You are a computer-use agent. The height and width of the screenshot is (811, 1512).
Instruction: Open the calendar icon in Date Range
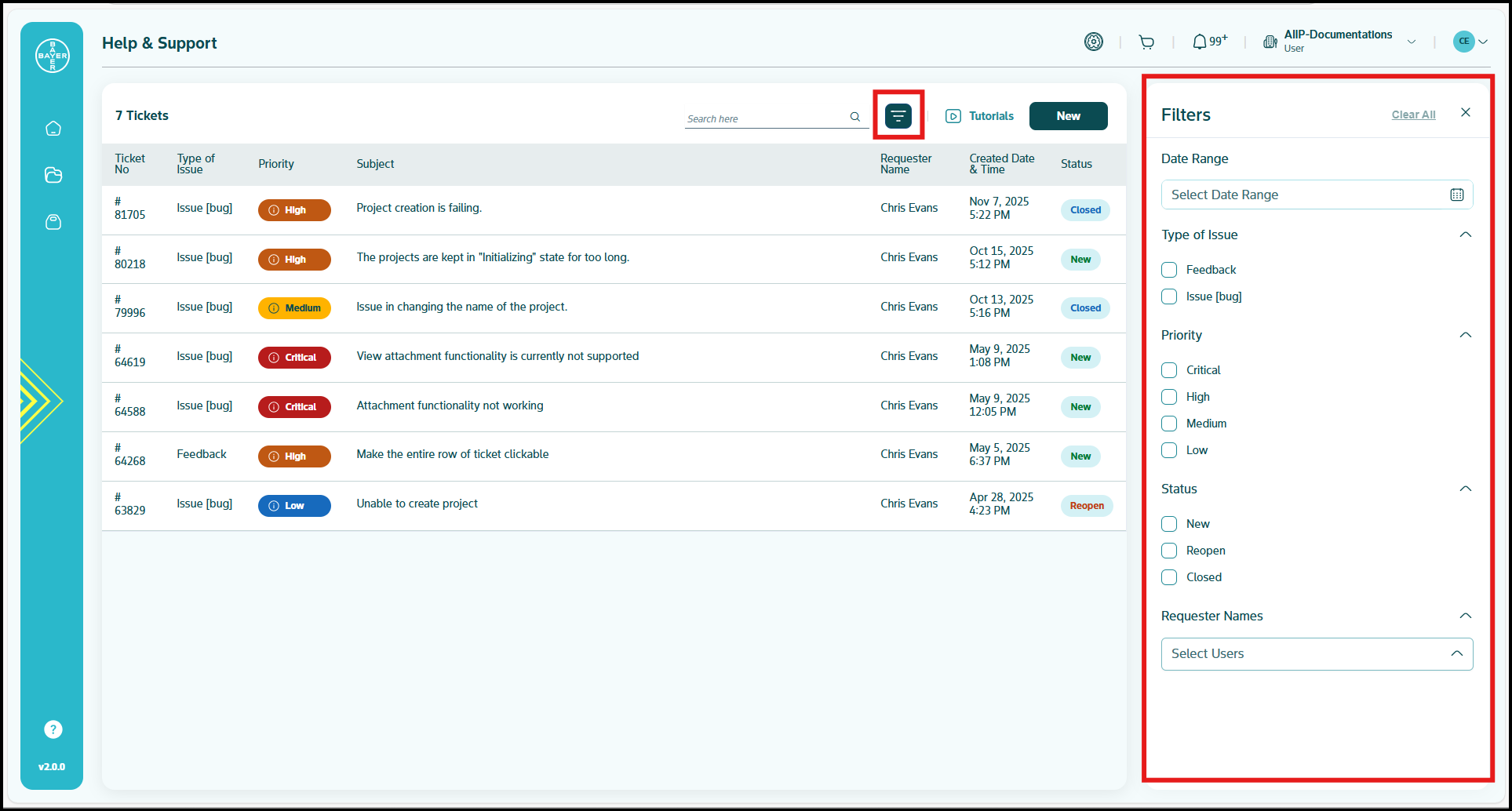pos(1456,195)
